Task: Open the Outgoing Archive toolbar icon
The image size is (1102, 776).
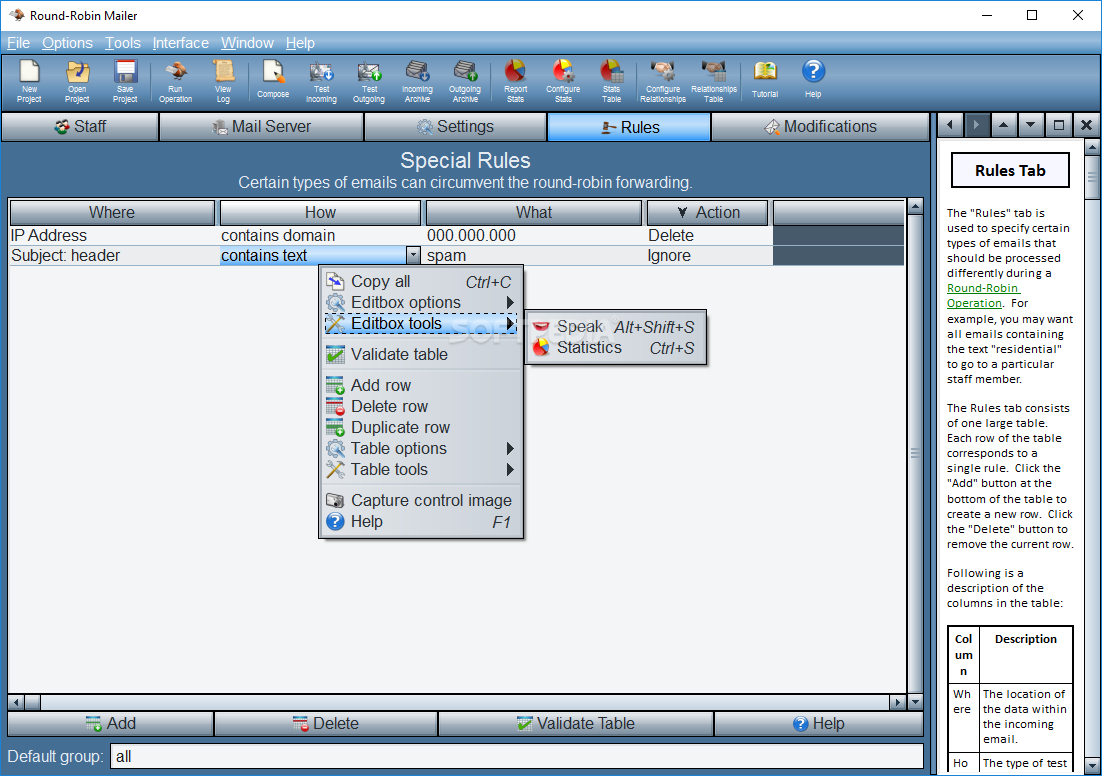Action: (465, 82)
